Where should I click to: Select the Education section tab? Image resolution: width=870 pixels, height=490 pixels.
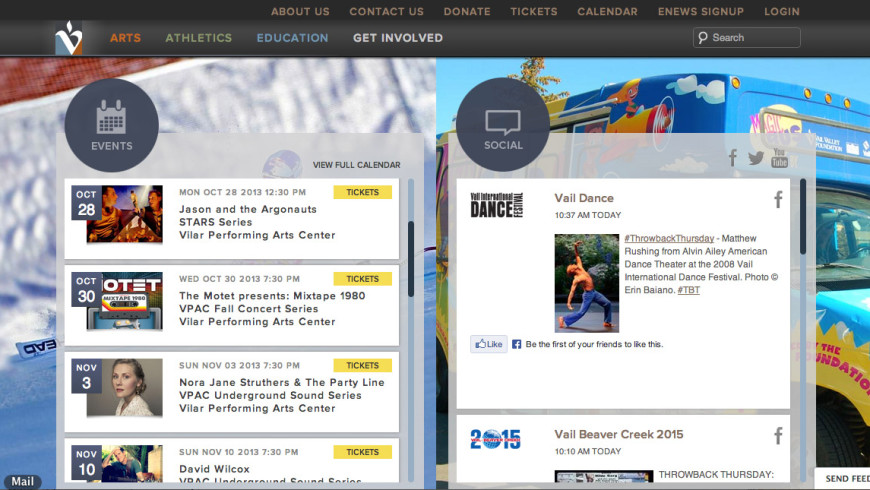(292, 38)
